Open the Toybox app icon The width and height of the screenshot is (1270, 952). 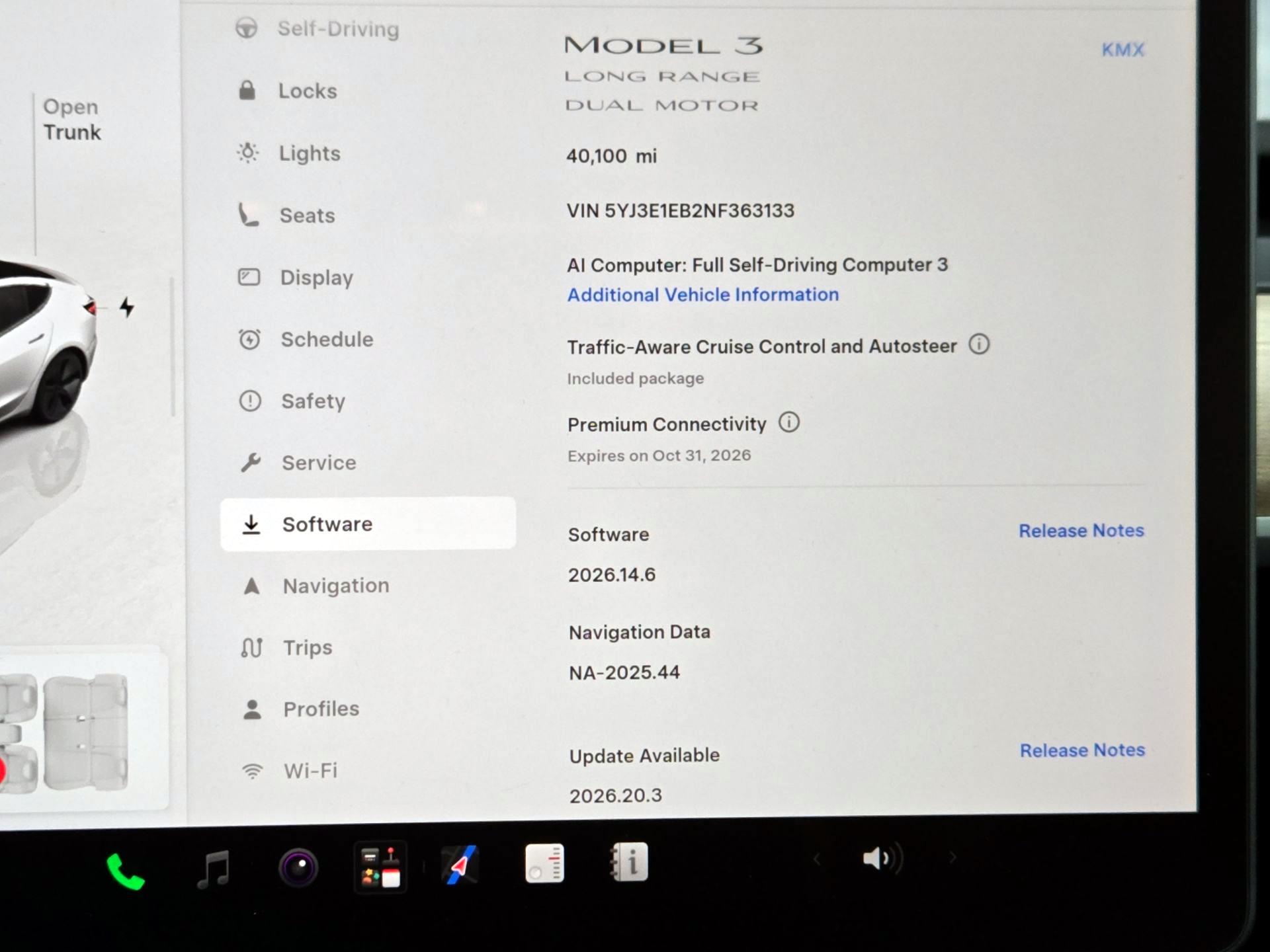380,867
